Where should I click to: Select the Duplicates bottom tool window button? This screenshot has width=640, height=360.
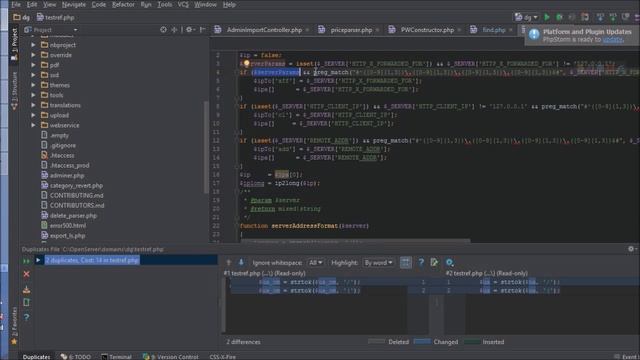tap(36, 356)
